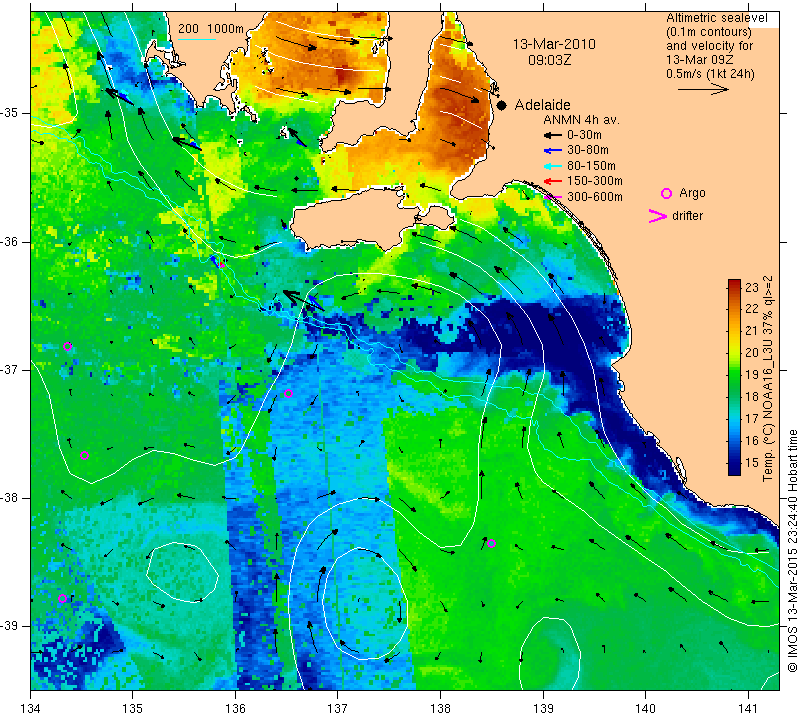Click the colorbar value 17
This screenshot has width=800, height=720.
752,419
